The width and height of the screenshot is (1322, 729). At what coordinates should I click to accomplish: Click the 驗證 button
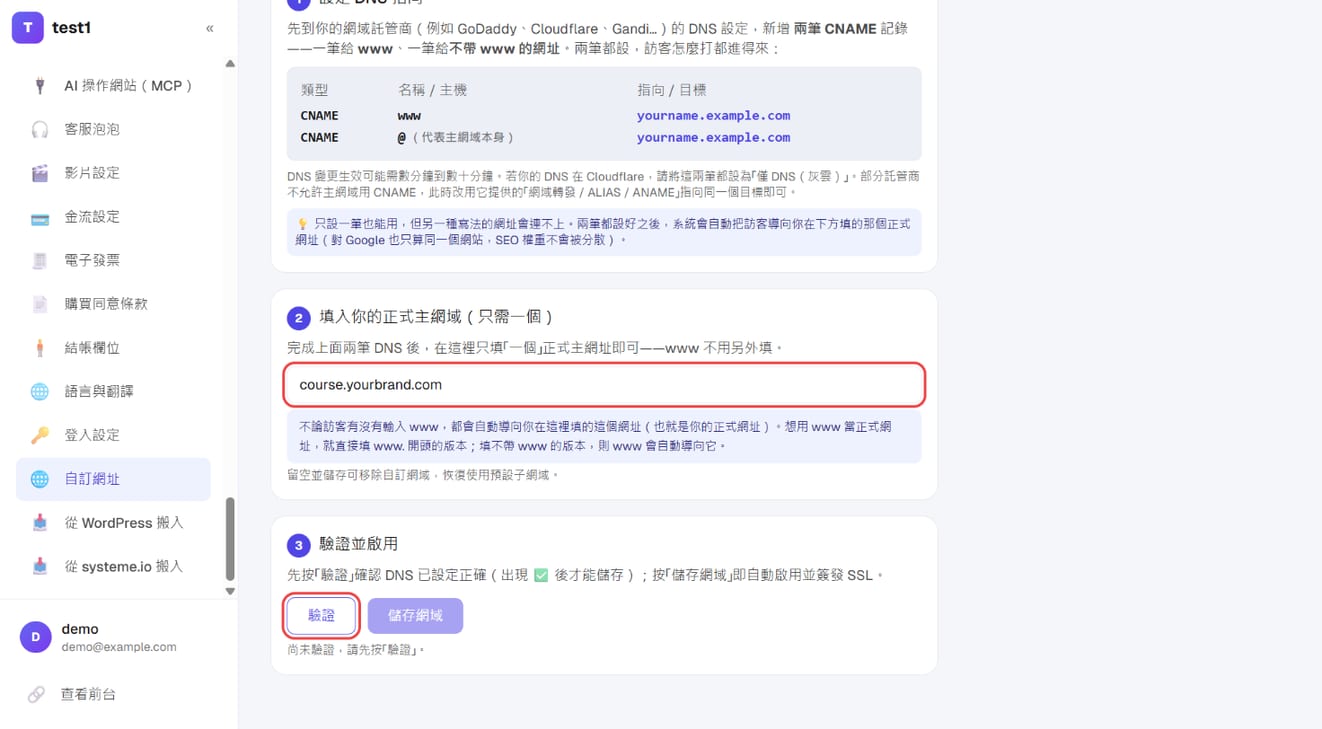tap(321, 615)
